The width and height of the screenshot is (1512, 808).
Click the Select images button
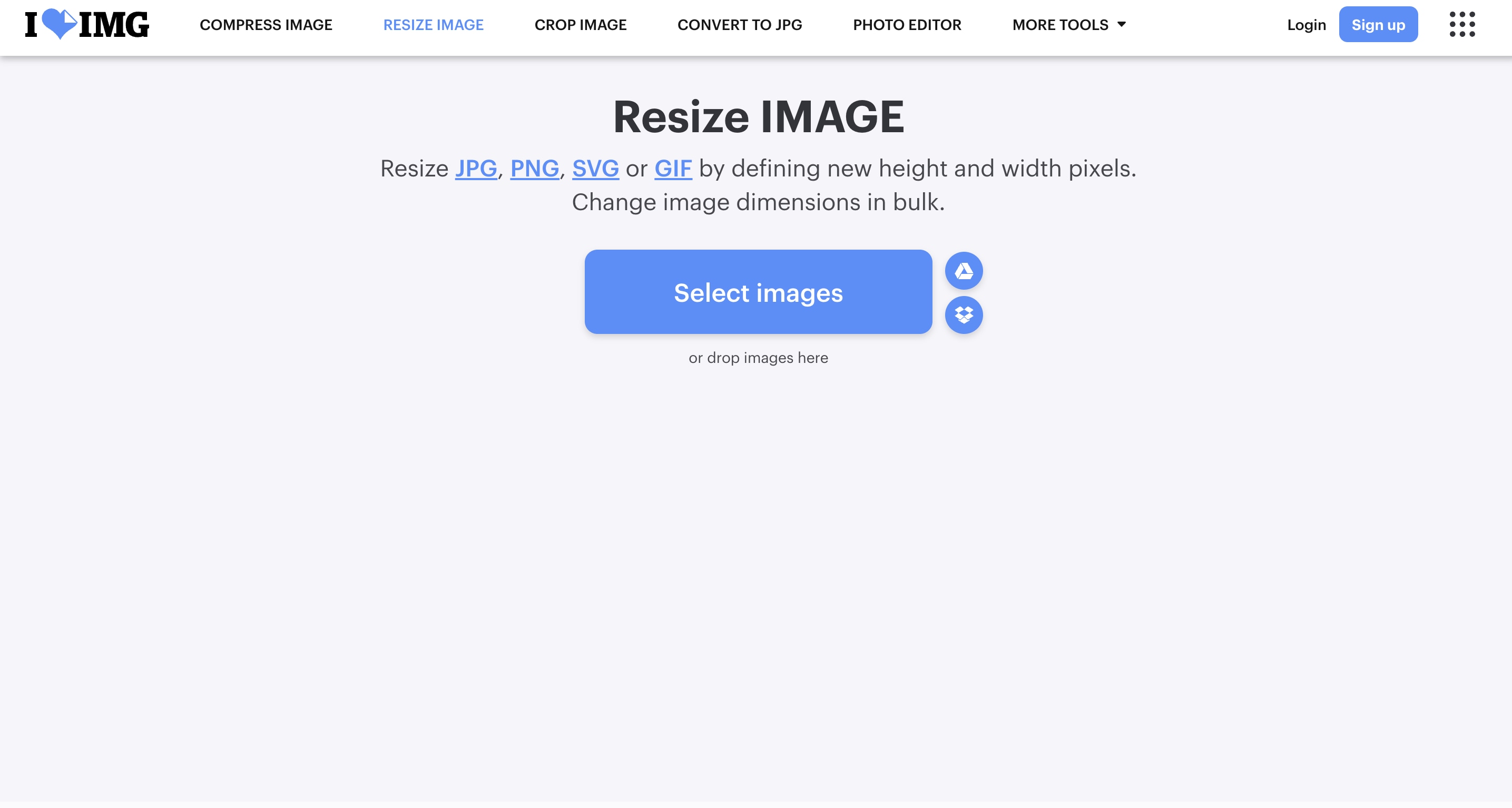point(758,292)
